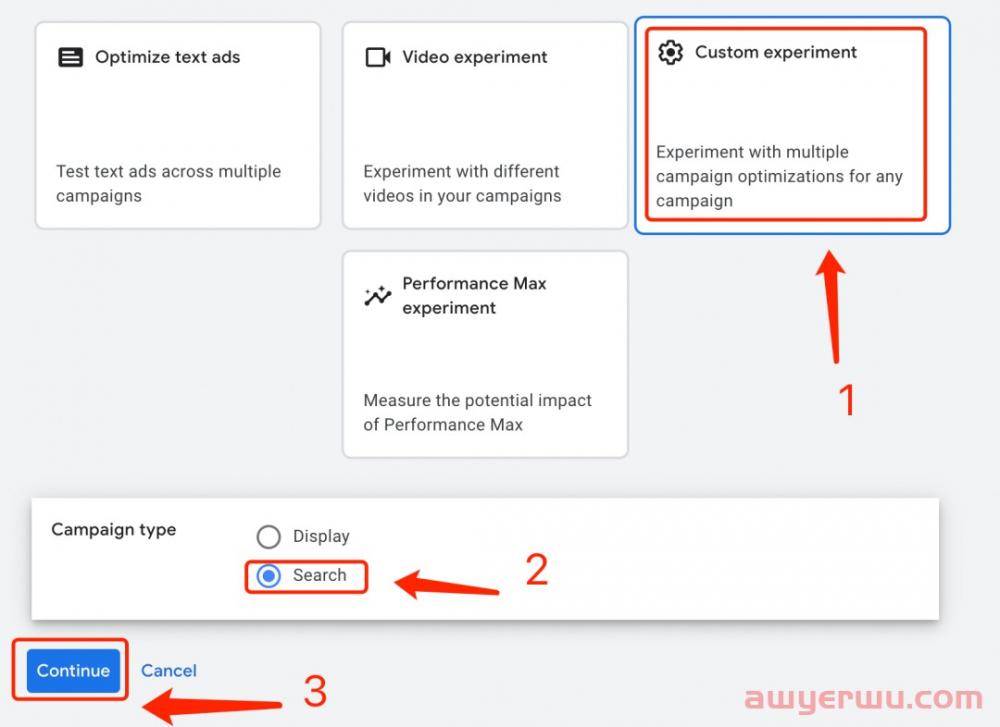Click 'Measure the potential impact' description text
The width and height of the screenshot is (1000, 727).
tap(478, 412)
